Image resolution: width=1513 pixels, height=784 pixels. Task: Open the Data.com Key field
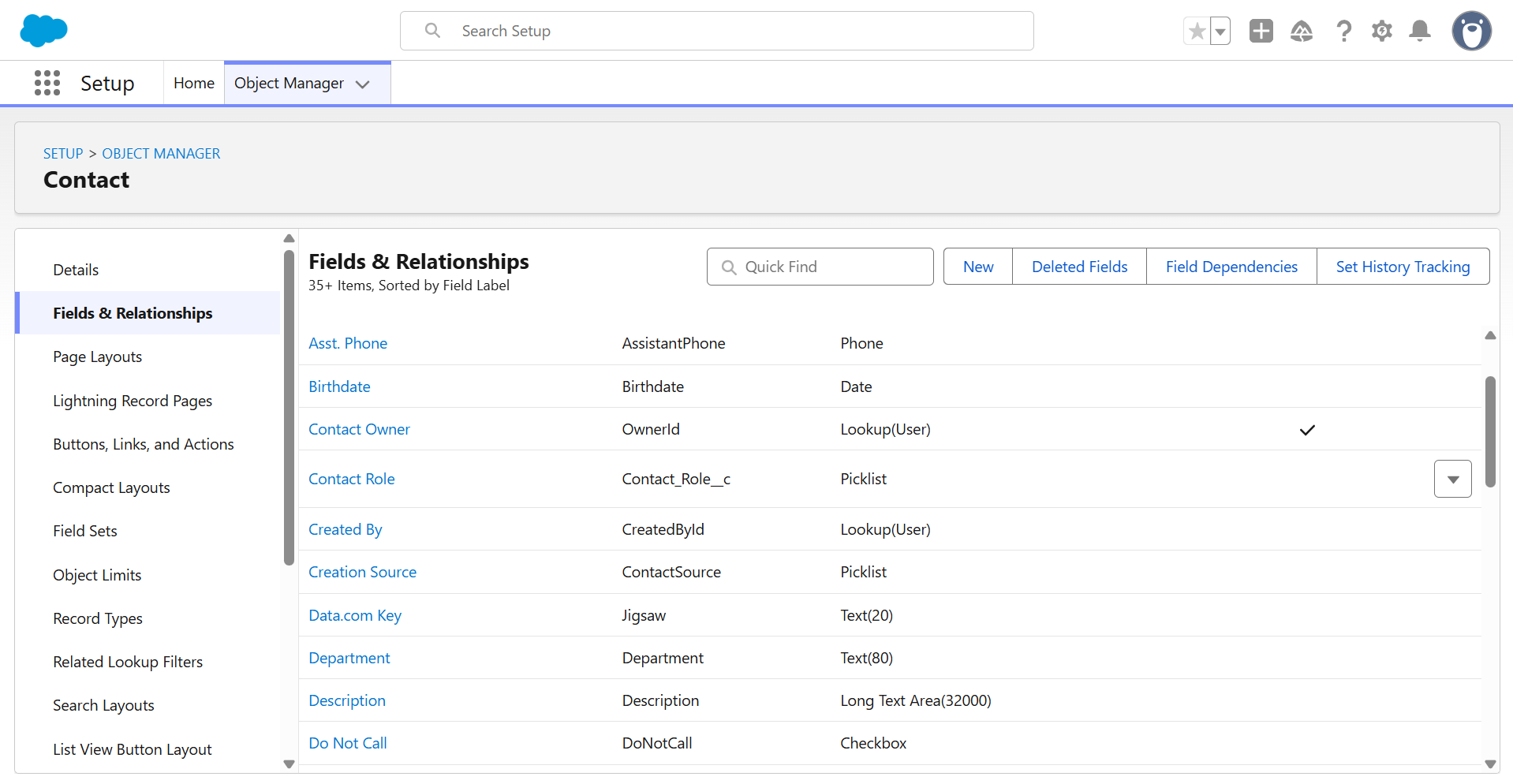click(355, 615)
